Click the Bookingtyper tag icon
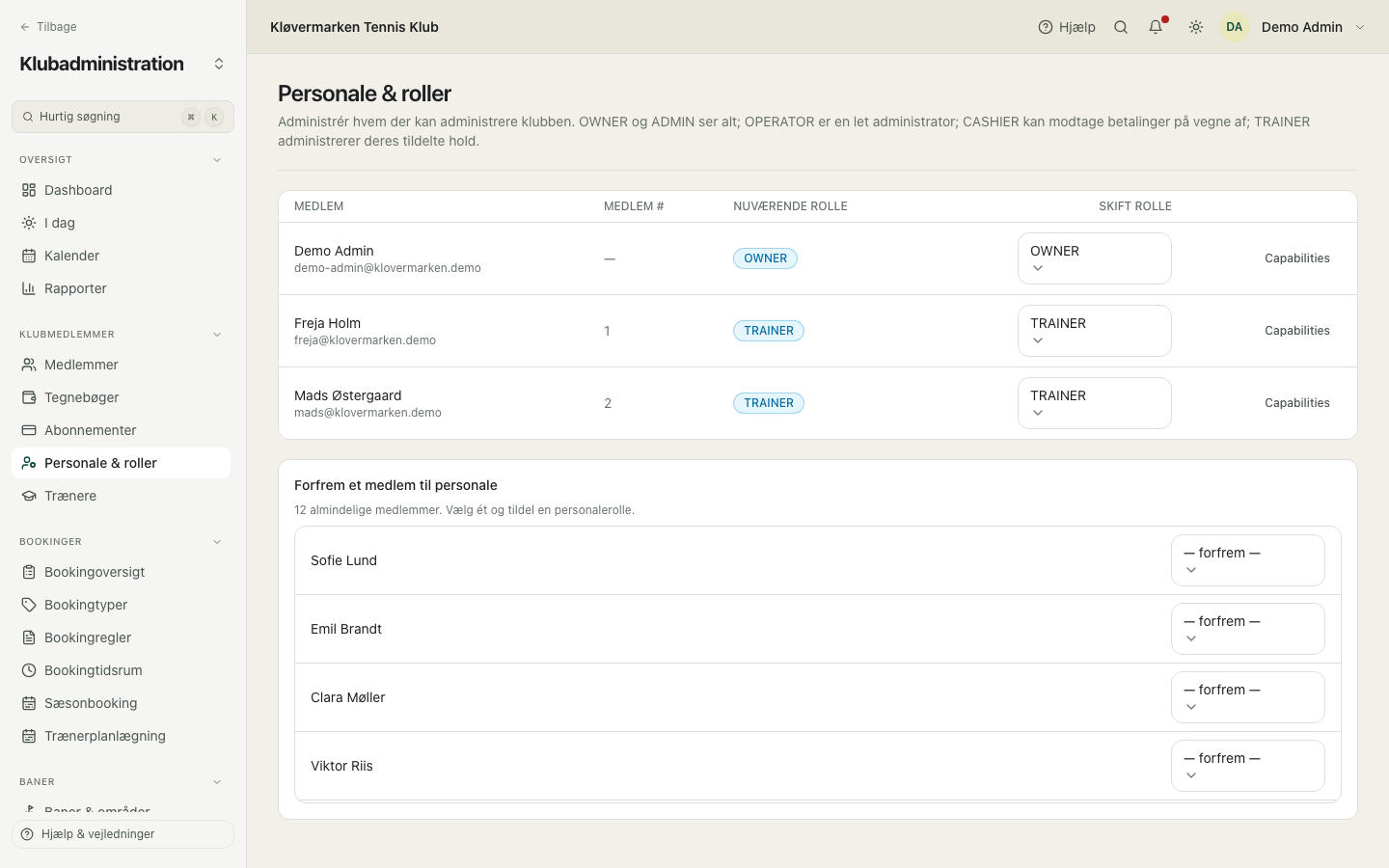1389x868 pixels. 29,605
